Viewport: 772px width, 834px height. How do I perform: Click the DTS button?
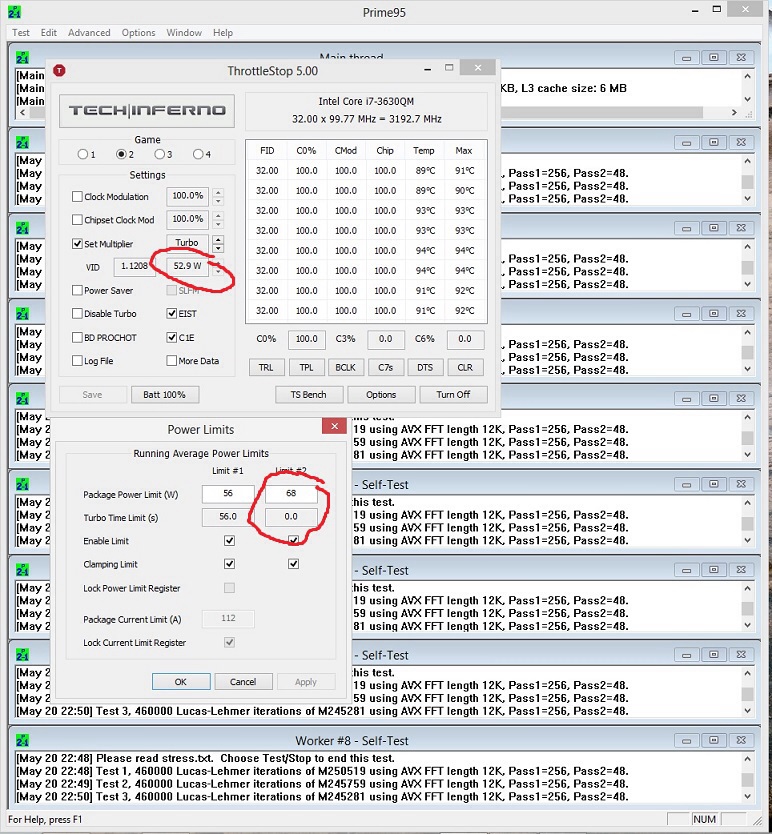425,367
